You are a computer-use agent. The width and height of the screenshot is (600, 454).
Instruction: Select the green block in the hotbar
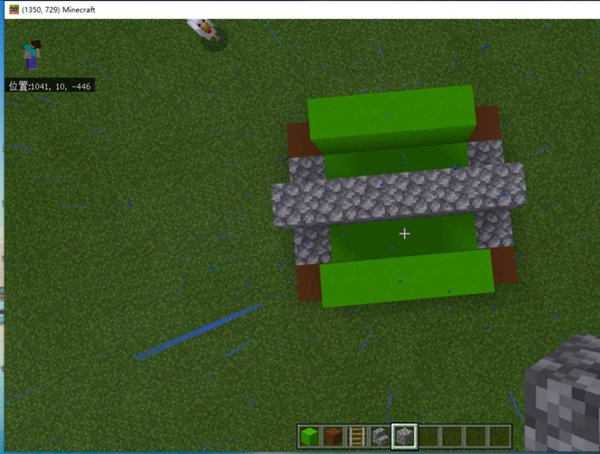click(x=311, y=435)
